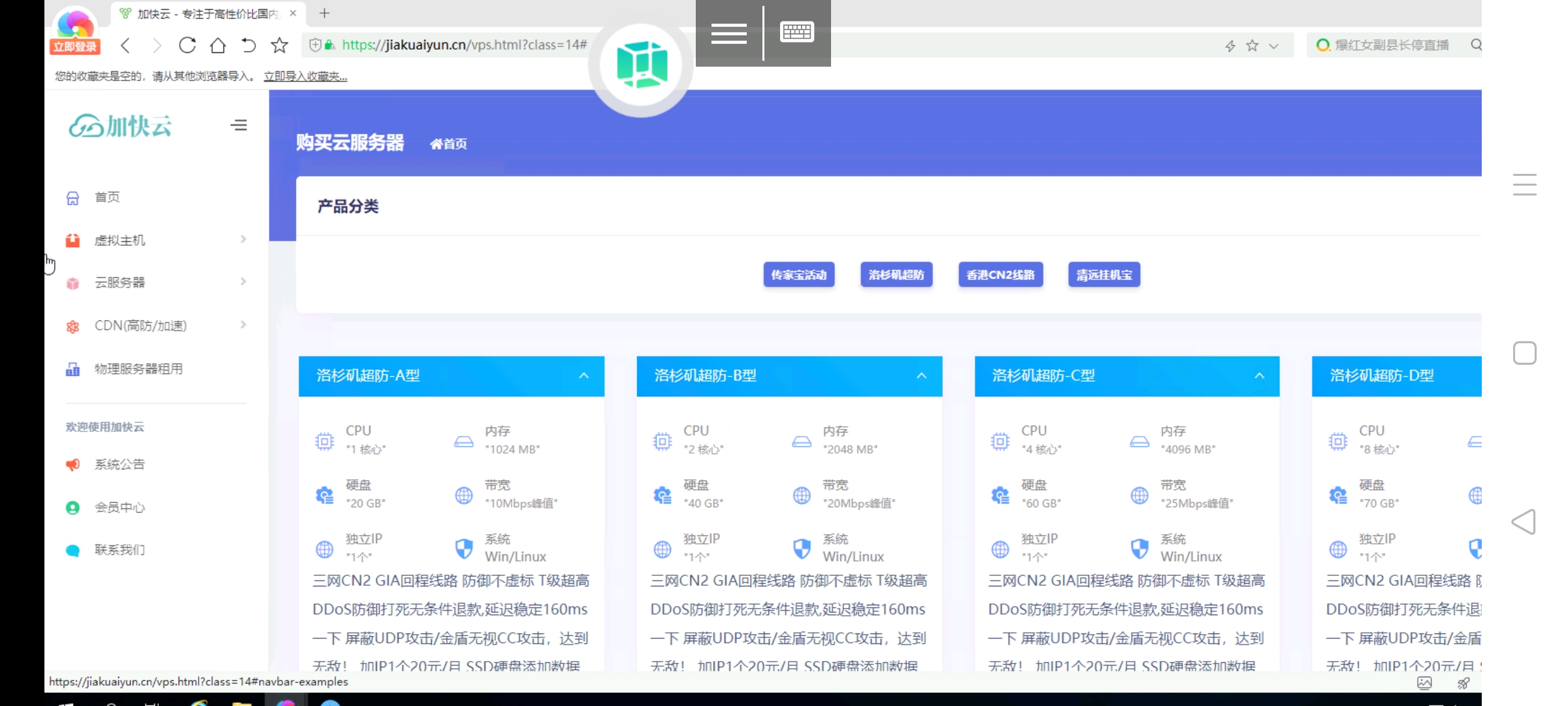Open the floating three-line menu overlay
Screen dimensions: 1568x706
728,33
